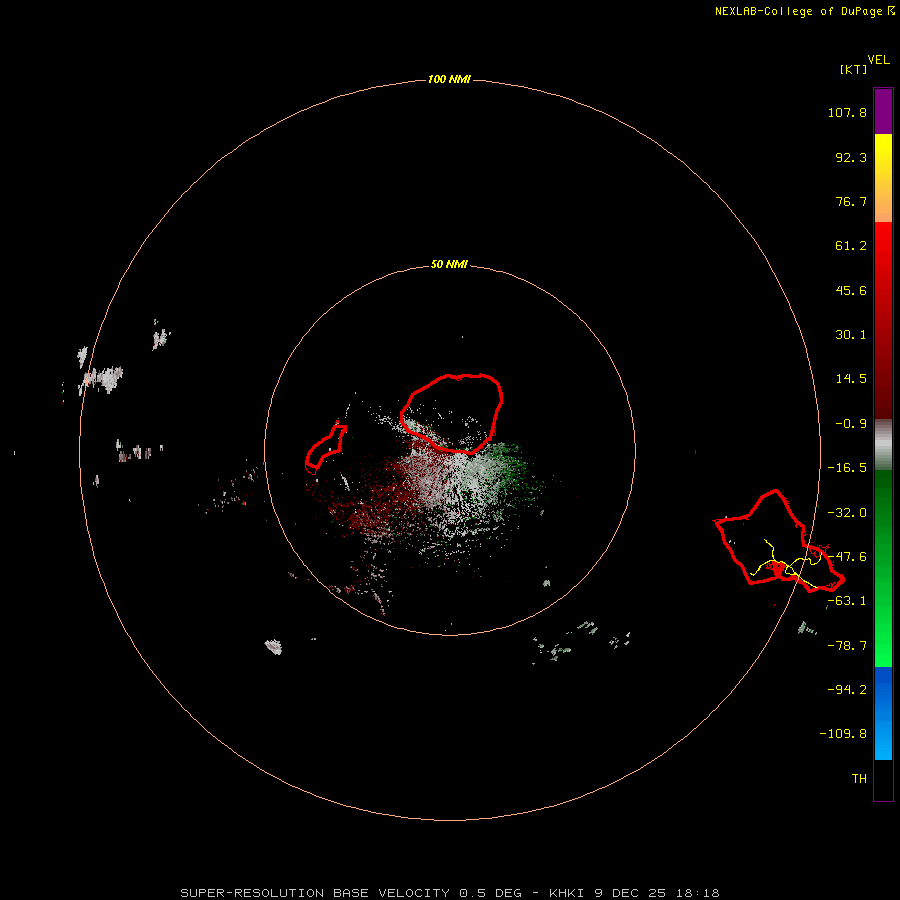900x900 pixels.
Task: Click the 14.5 velocity scale value
Action: coord(851,379)
